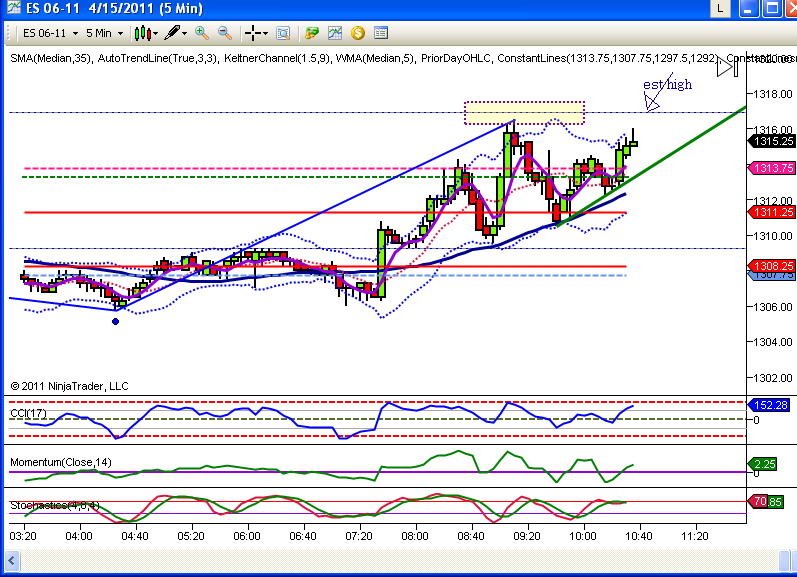Click the zoom in magnifier icon
Screen dimensions: 797x577
(x=202, y=33)
